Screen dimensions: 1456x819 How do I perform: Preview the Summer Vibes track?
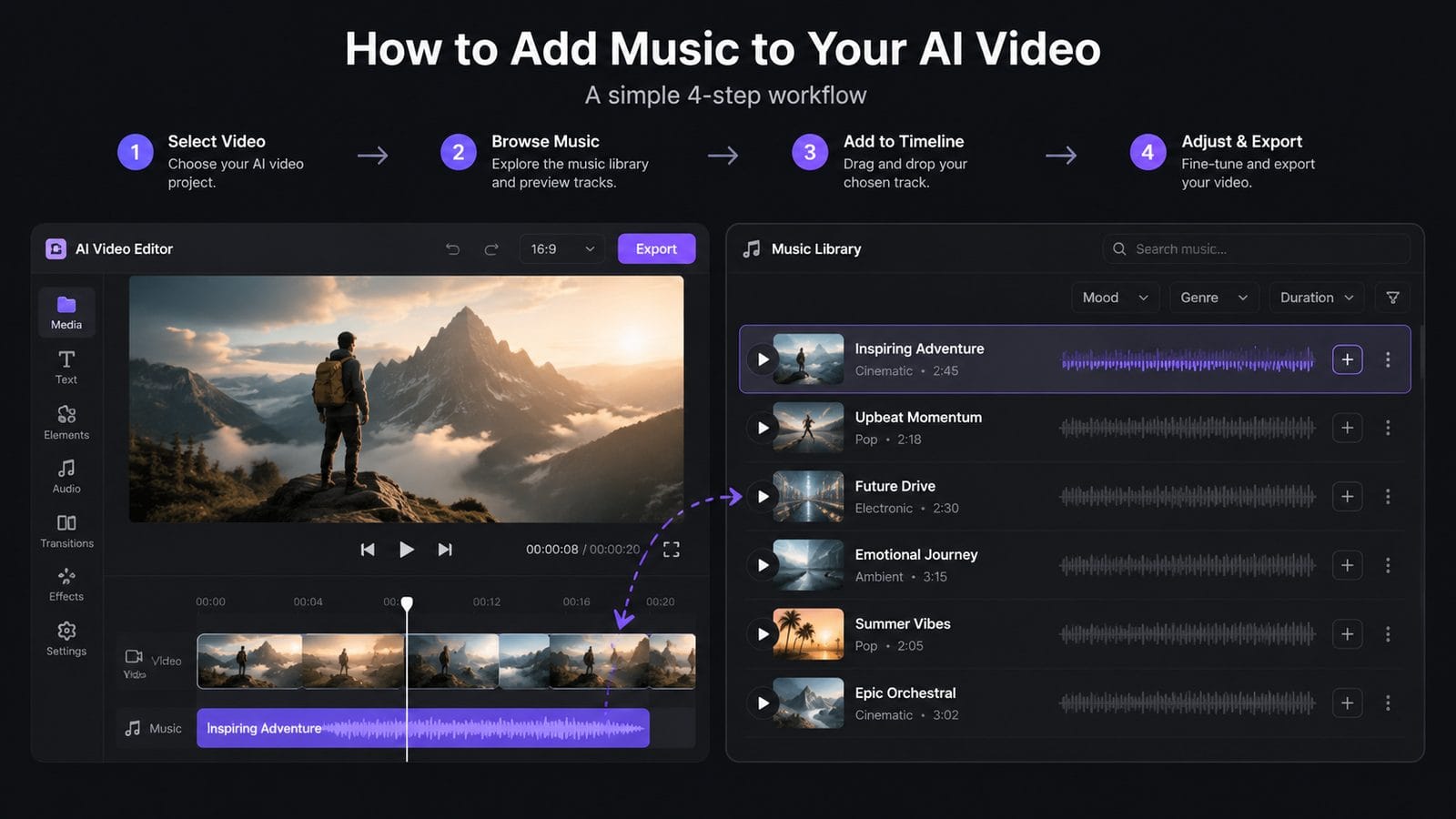tap(763, 634)
